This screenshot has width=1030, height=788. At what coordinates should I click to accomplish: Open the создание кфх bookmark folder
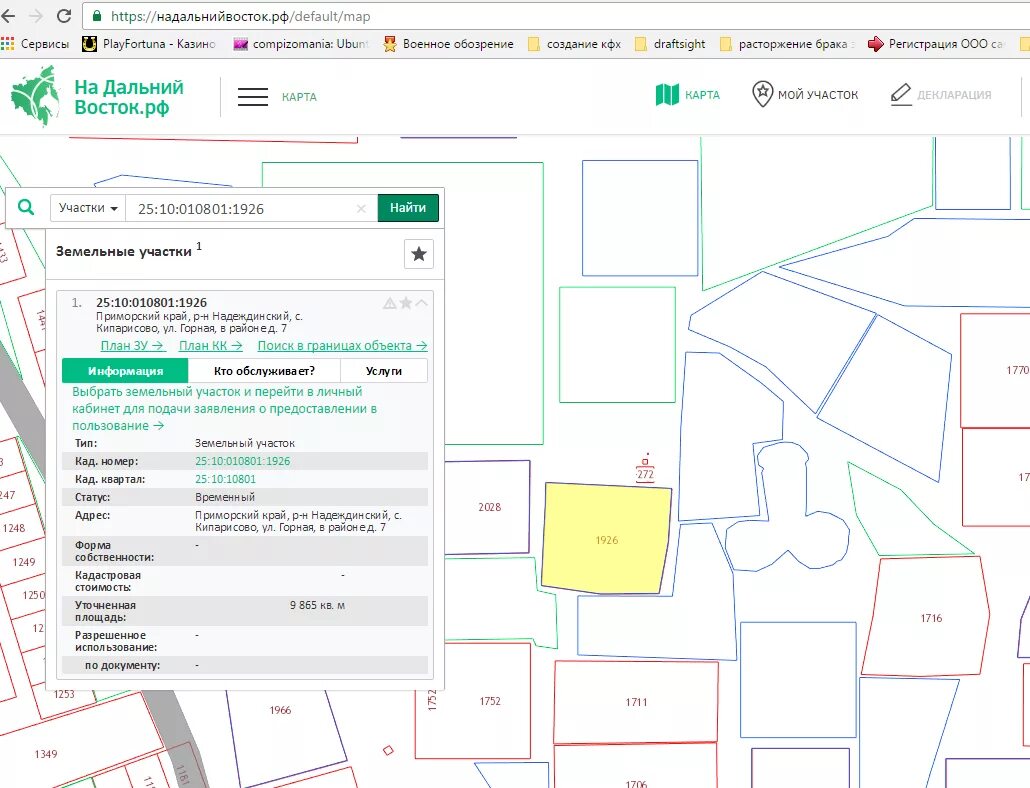pyautogui.click(x=575, y=44)
